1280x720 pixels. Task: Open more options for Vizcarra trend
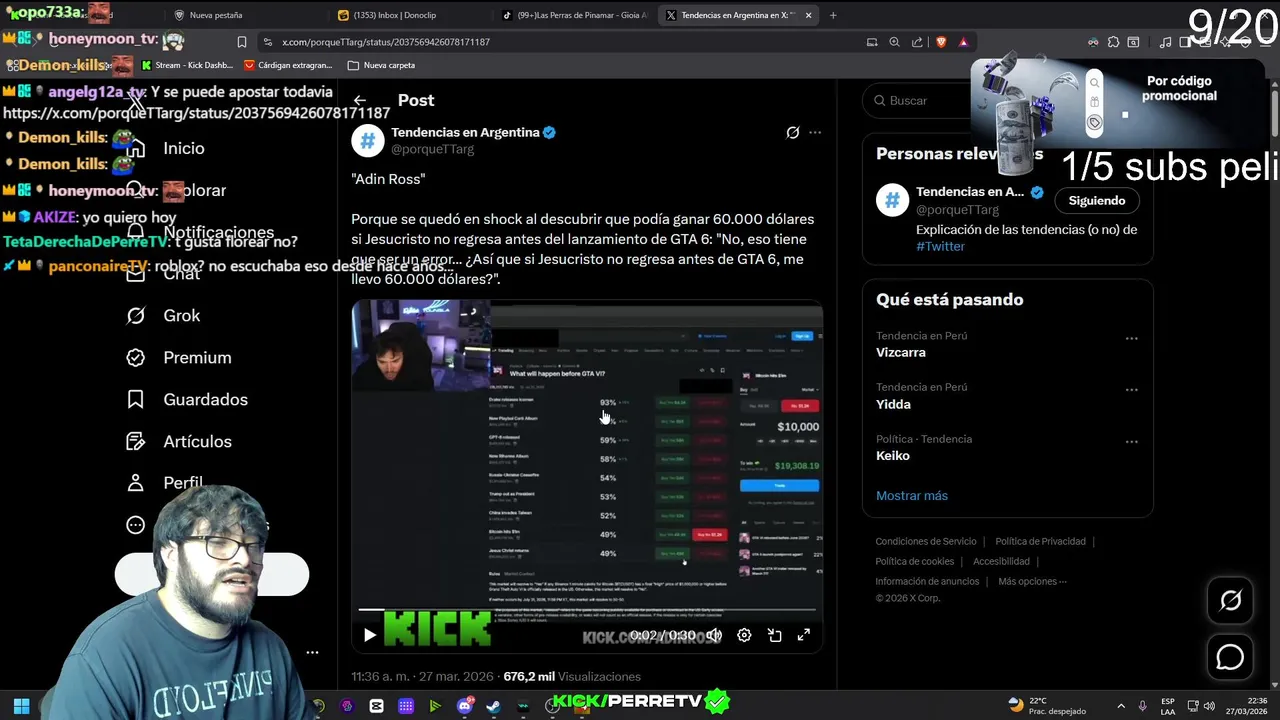tap(1131, 338)
